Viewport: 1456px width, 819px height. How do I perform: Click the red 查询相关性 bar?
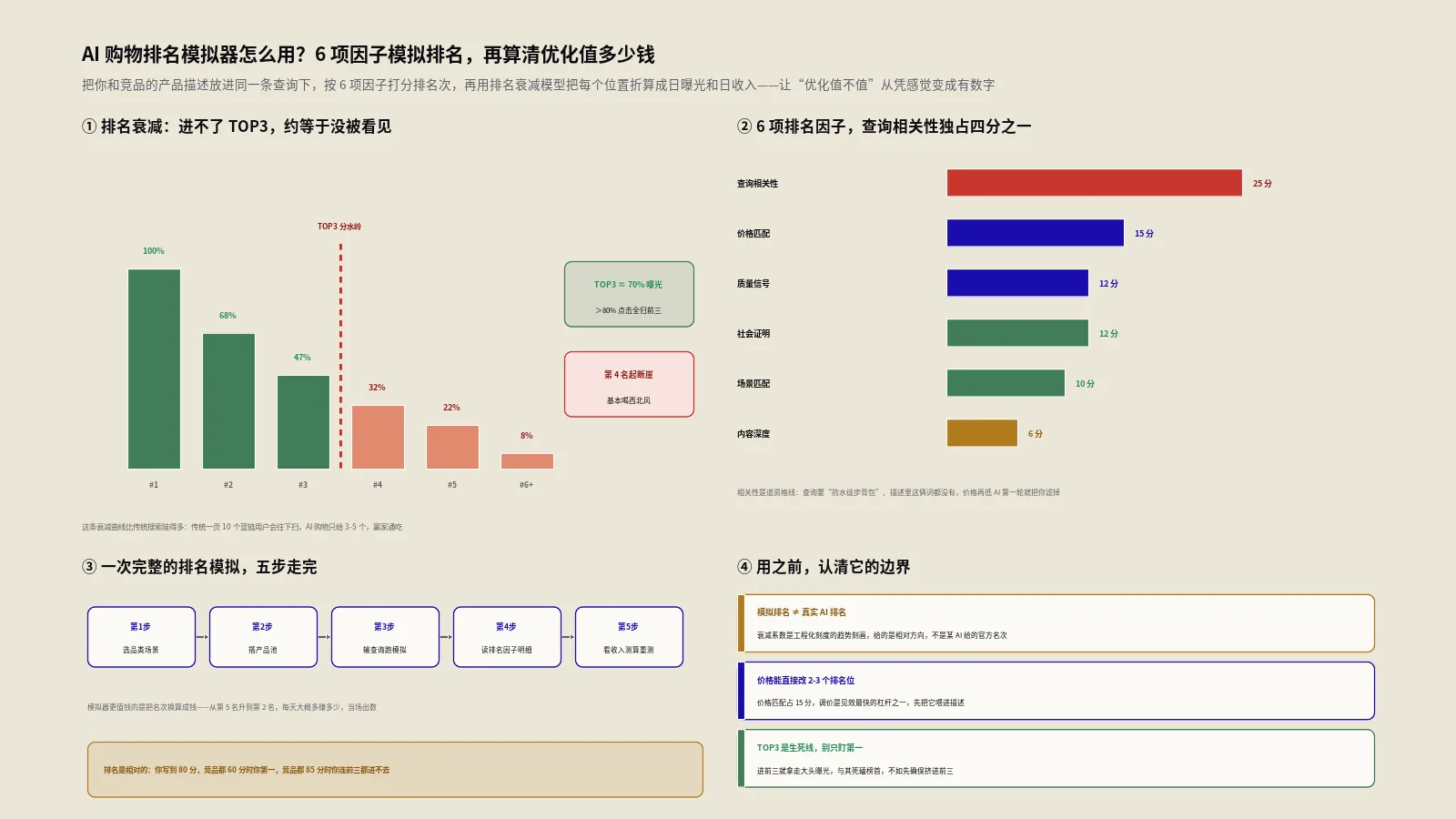[x=1095, y=183]
